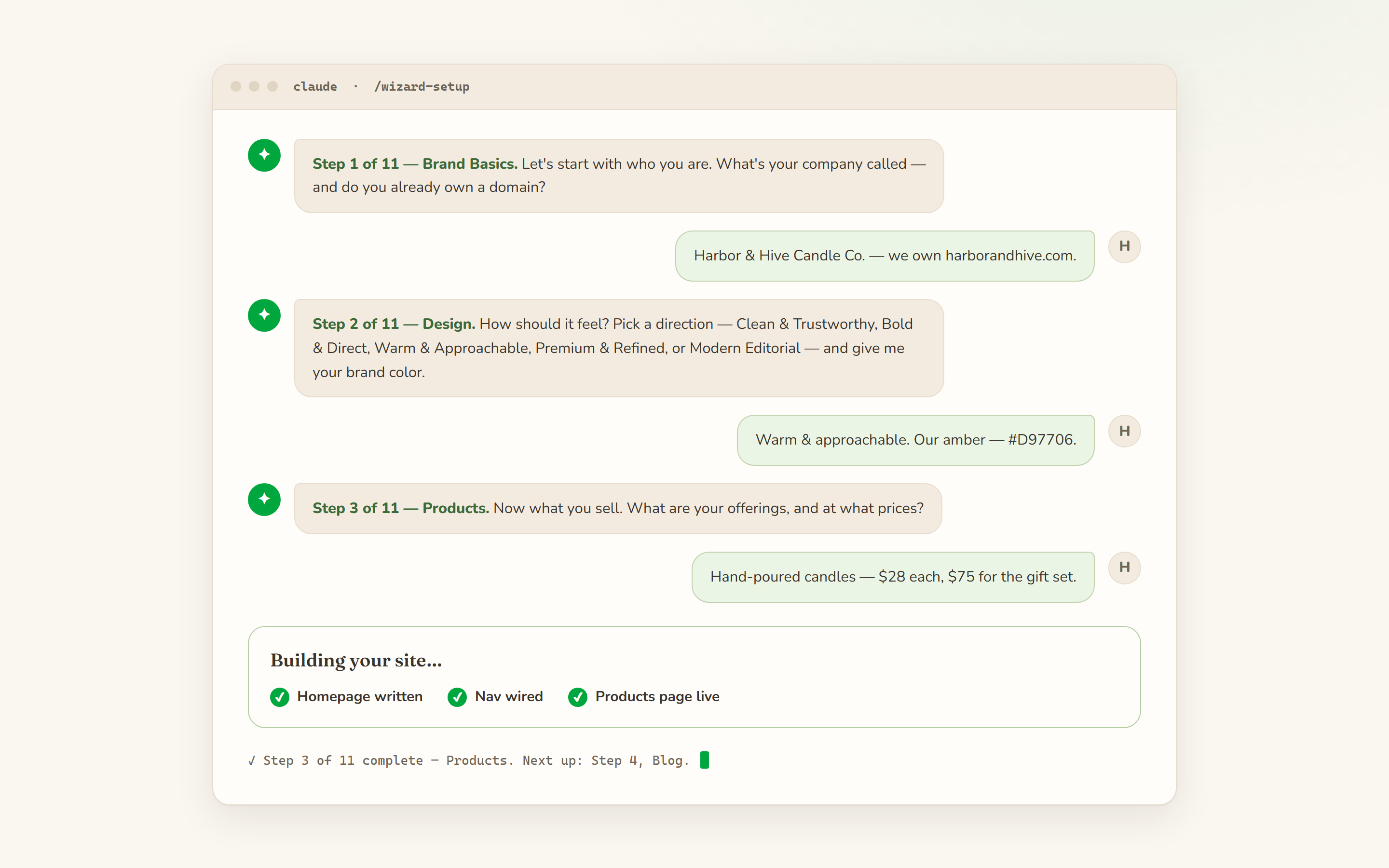This screenshot has width=1389, height=868.
Task: Click the Claude avatar beside Step 3 message
Action: pos(264,500)
